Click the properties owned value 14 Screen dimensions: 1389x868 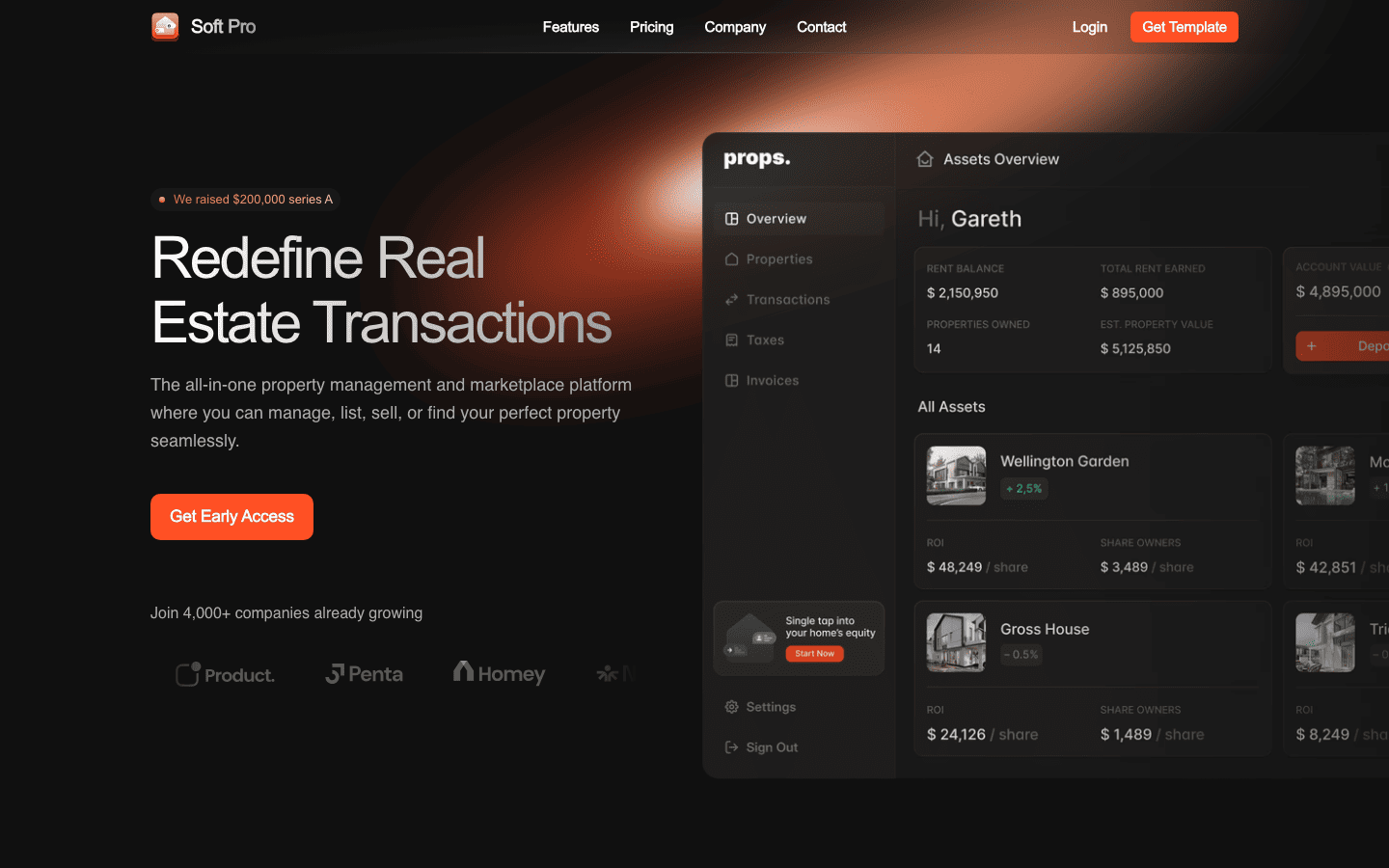click(x=934, y=349)
